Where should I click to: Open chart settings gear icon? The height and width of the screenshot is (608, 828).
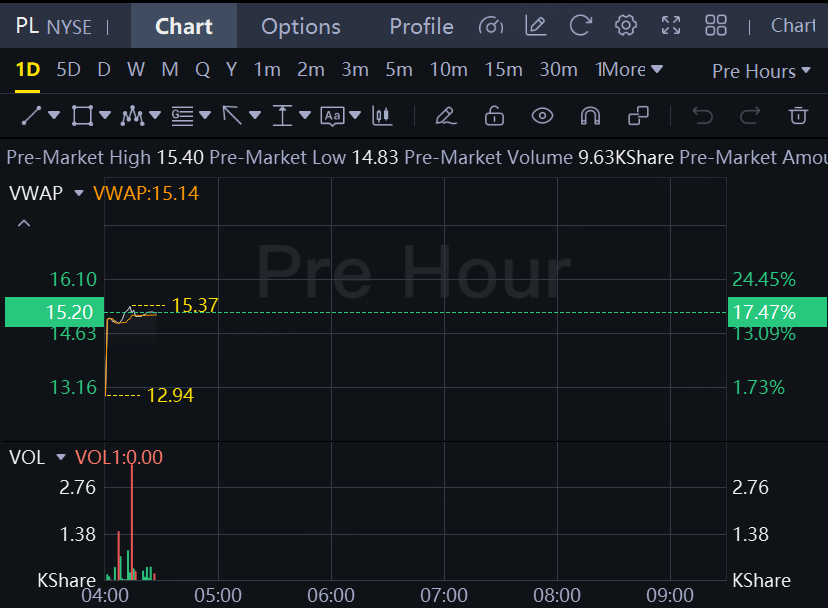pos(626,26)
